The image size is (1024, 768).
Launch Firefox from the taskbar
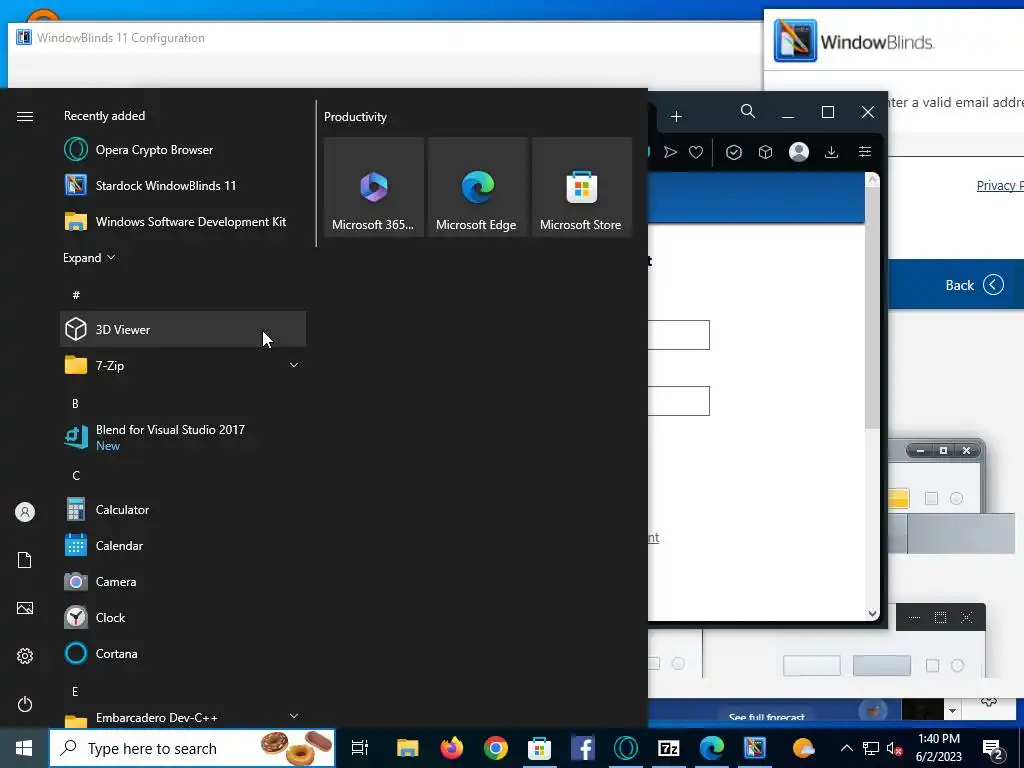click(451, 748)
